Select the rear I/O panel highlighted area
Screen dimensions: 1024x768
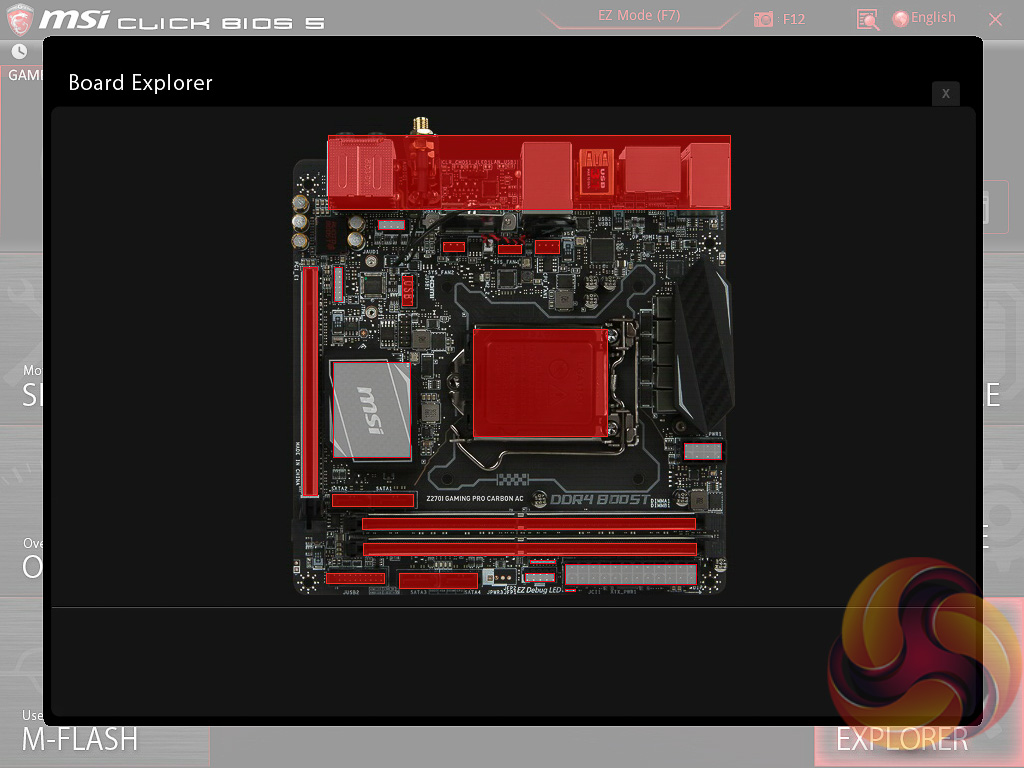click(529, 172)
